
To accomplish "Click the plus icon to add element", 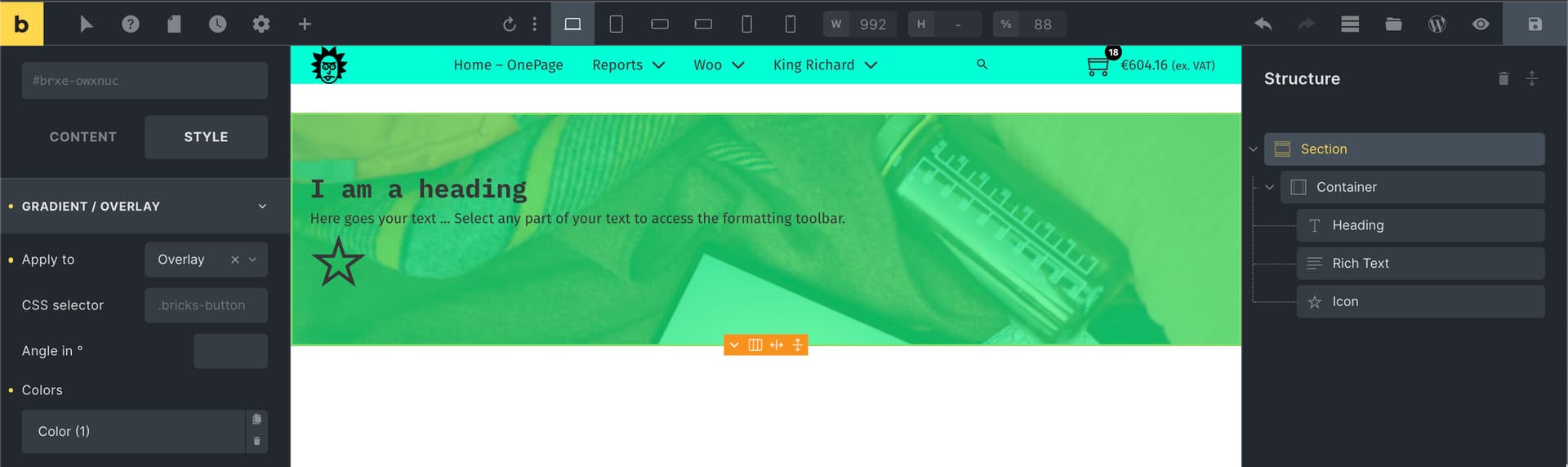I will coord(305,24).
